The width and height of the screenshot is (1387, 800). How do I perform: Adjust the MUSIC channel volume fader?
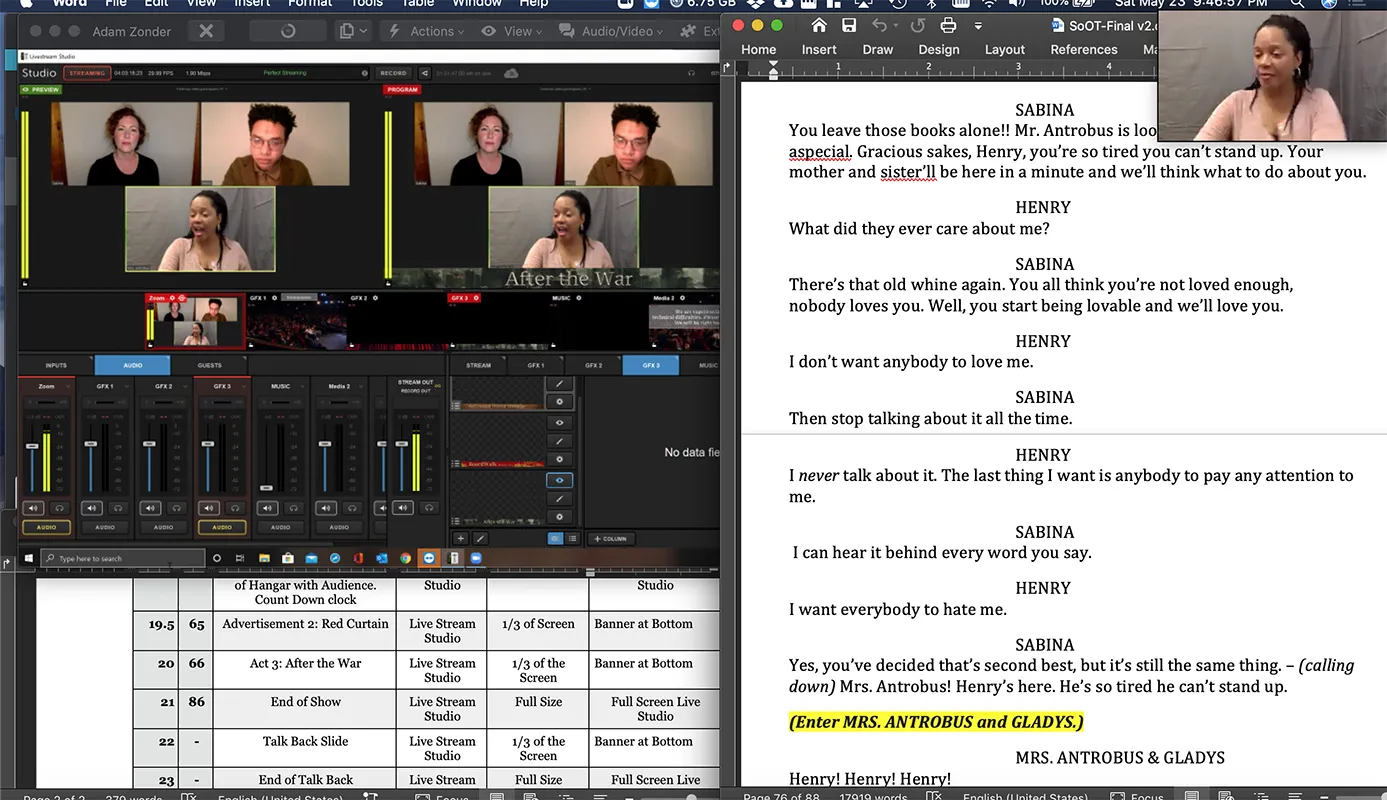point(266,487)
